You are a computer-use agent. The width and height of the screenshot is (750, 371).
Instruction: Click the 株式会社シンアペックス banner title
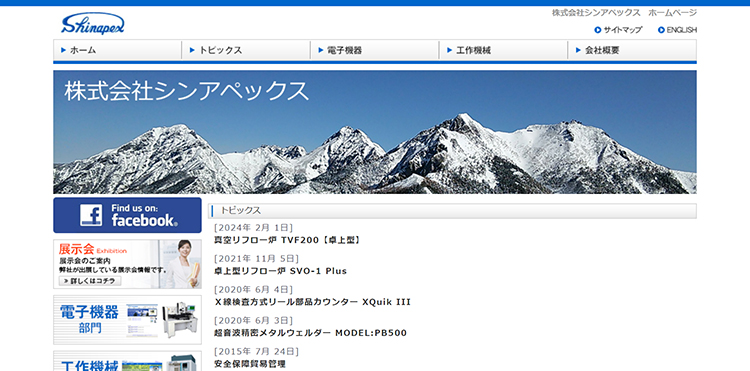point(187,90)
